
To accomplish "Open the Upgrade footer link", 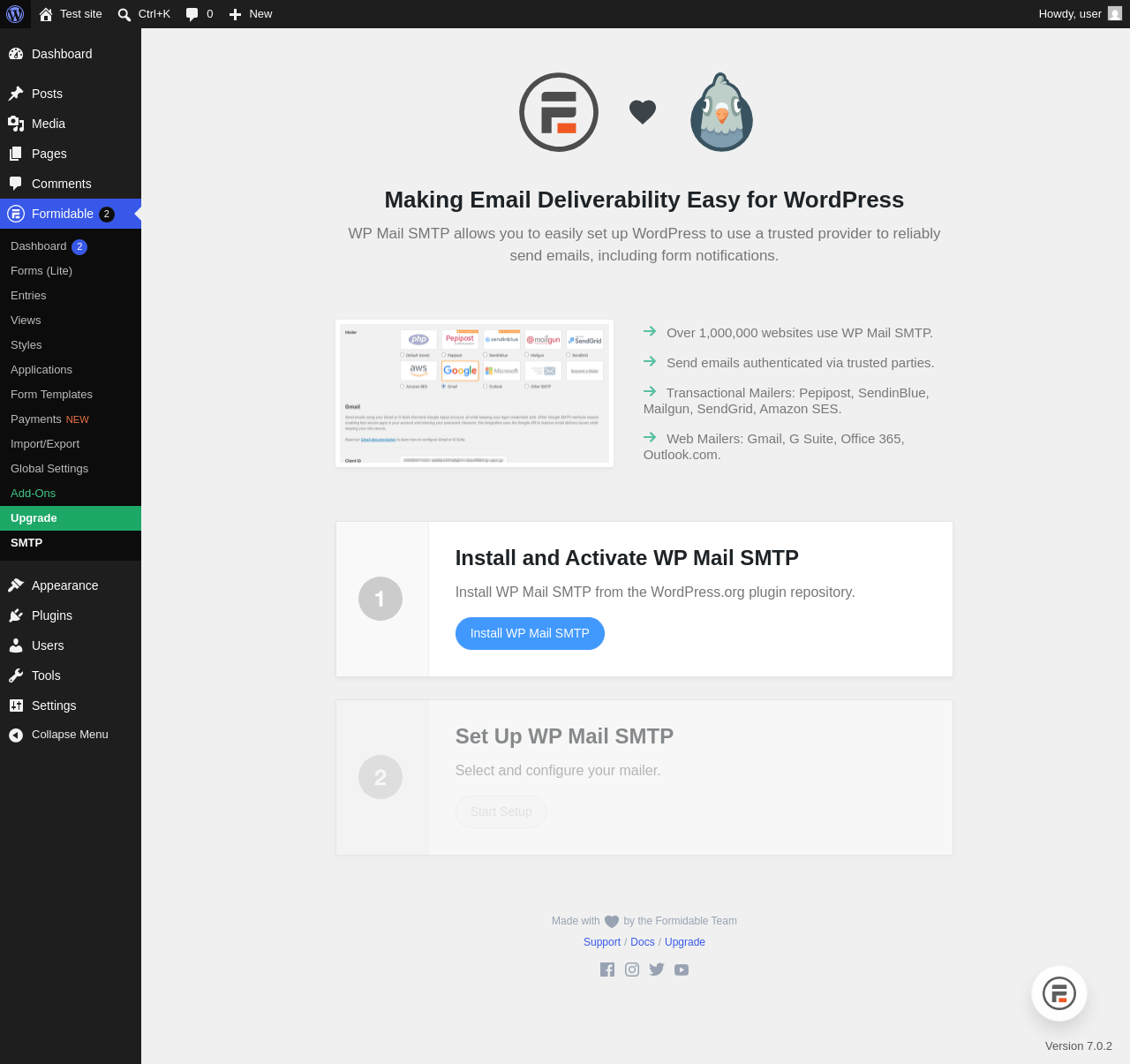I will pyautogui.click(x=685, y=942).
